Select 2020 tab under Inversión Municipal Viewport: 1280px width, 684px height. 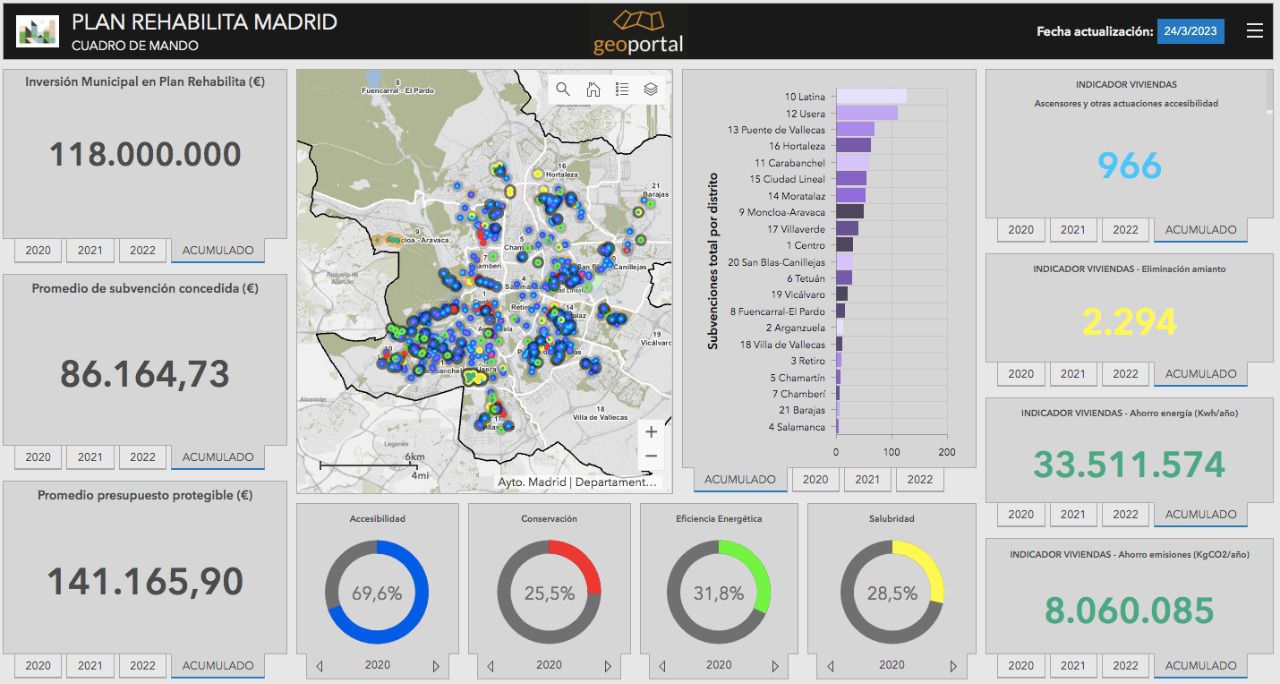pyautogui.click(x=38, y=250)
